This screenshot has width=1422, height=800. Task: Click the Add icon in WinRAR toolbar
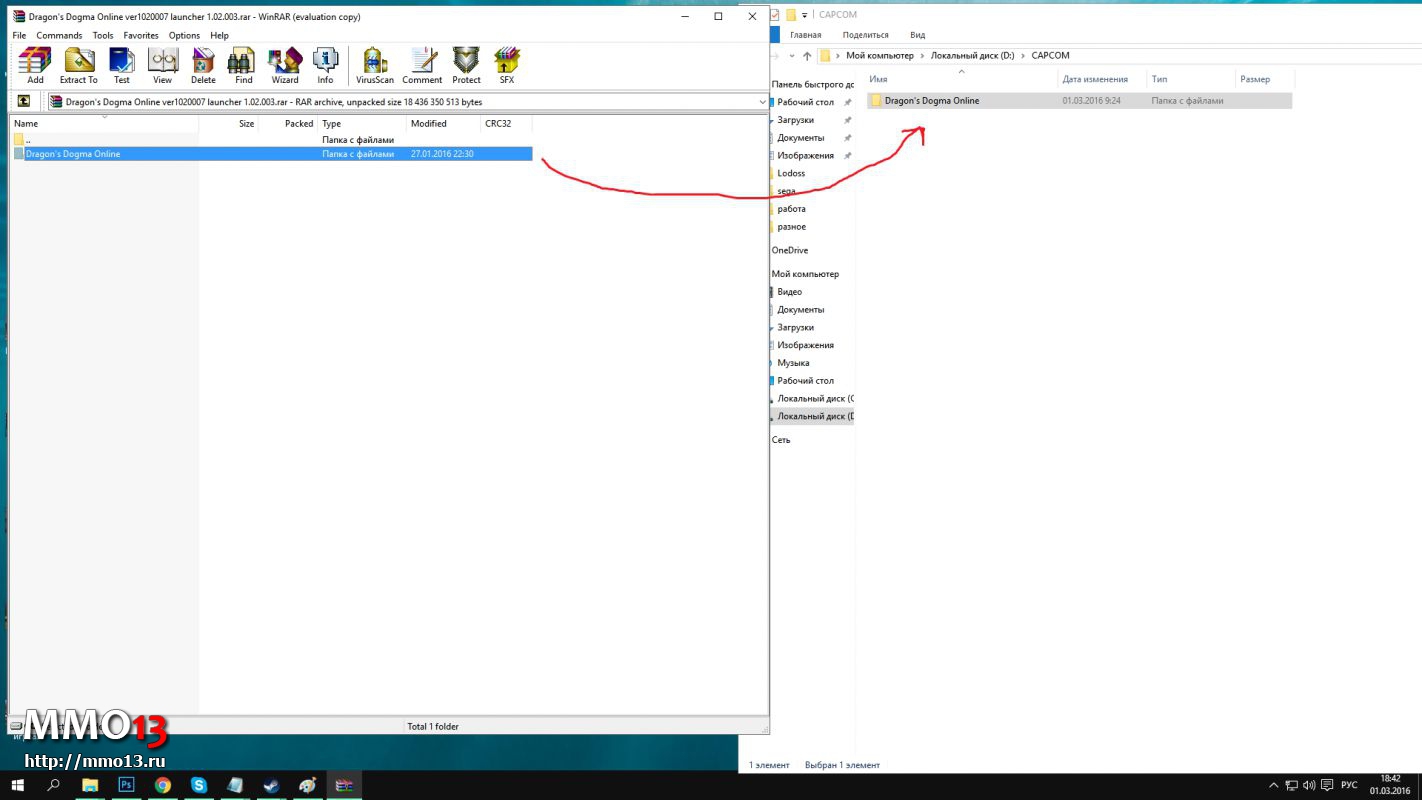(35, 66)
